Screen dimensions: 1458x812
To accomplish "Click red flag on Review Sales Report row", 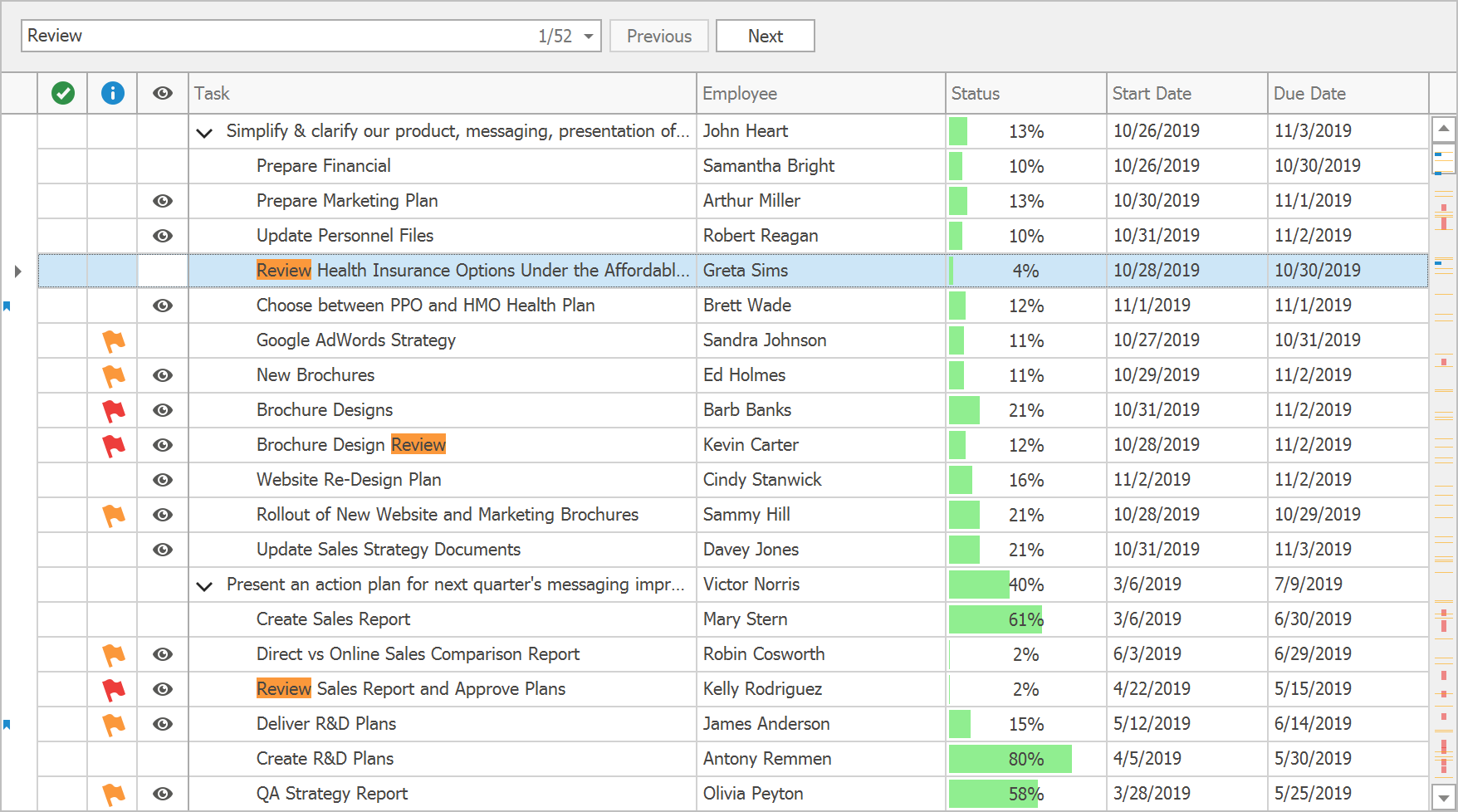I will [x=113, y=689].
